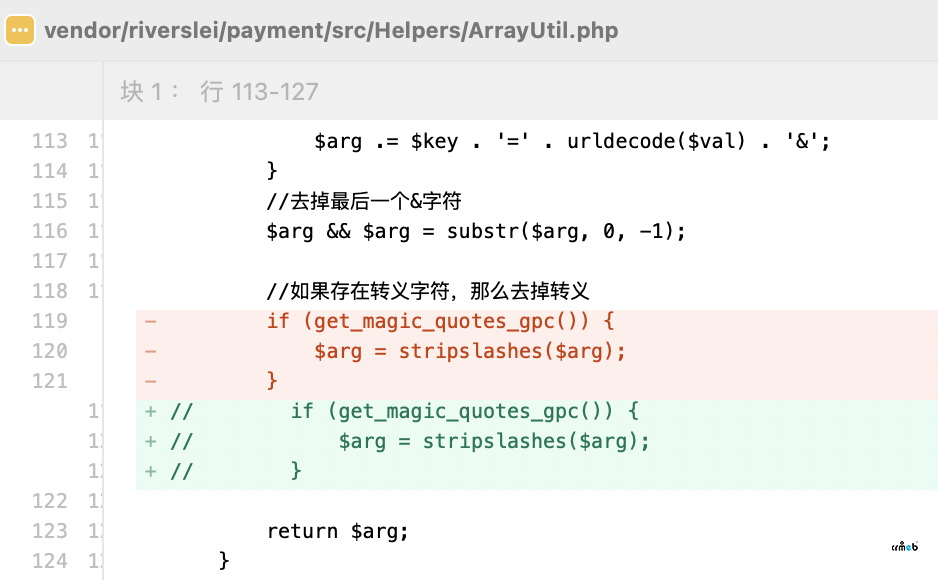
Task: Select removed line 120 minus marker
Action: [x=151, y=352]
